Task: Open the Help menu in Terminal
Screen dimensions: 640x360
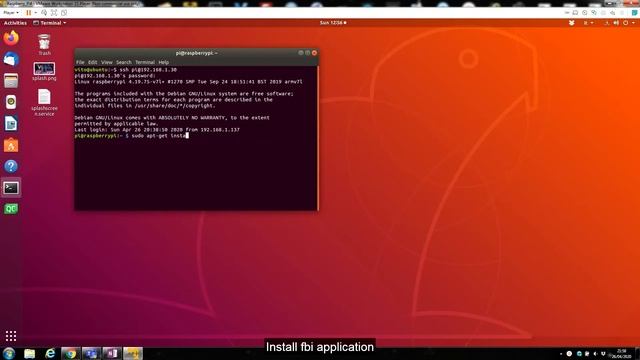Action: (164, 62)
